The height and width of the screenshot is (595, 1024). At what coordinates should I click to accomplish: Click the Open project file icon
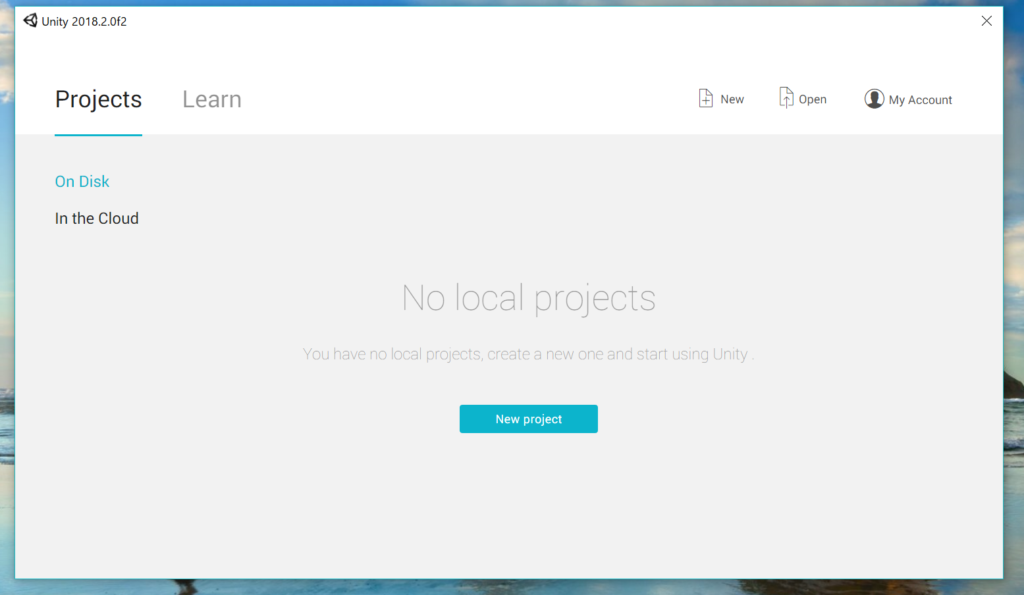pos(786,98)
